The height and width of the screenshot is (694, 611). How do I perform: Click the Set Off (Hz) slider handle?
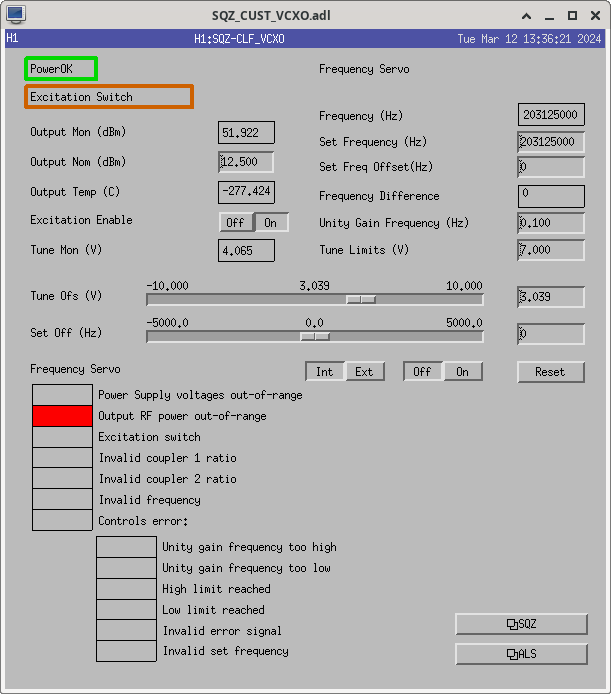(315, 336)
